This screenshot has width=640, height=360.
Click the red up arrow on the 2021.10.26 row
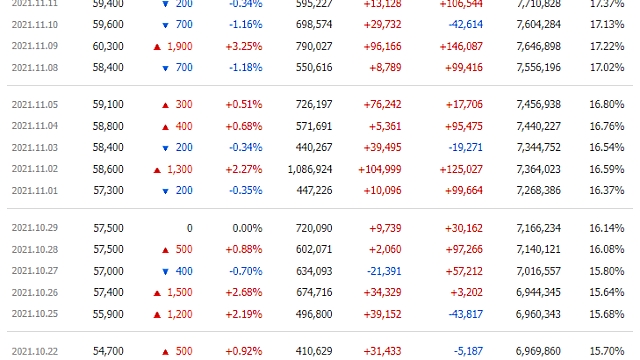click(x=157, y=293)
